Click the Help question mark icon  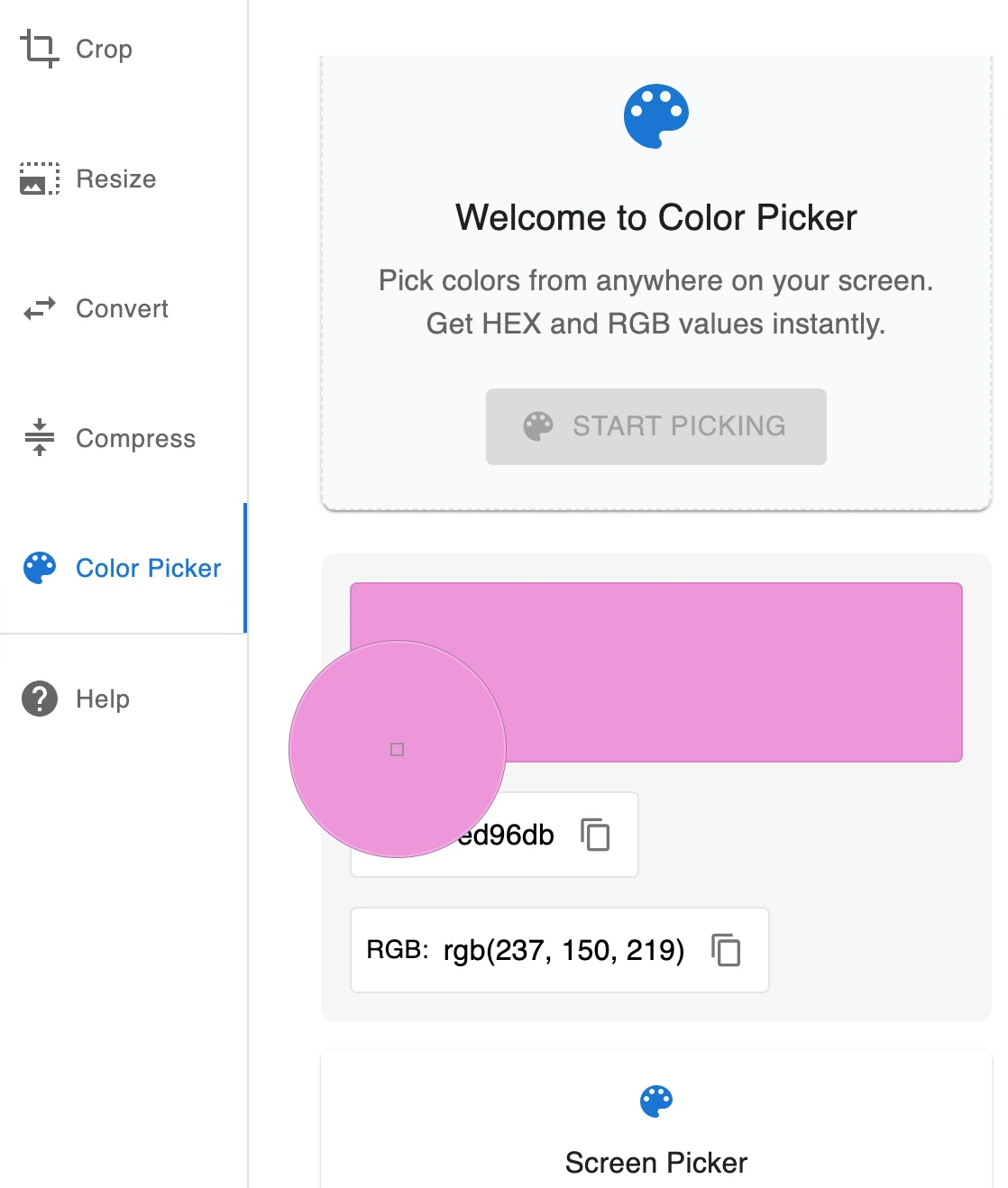(x=40, y=699)
